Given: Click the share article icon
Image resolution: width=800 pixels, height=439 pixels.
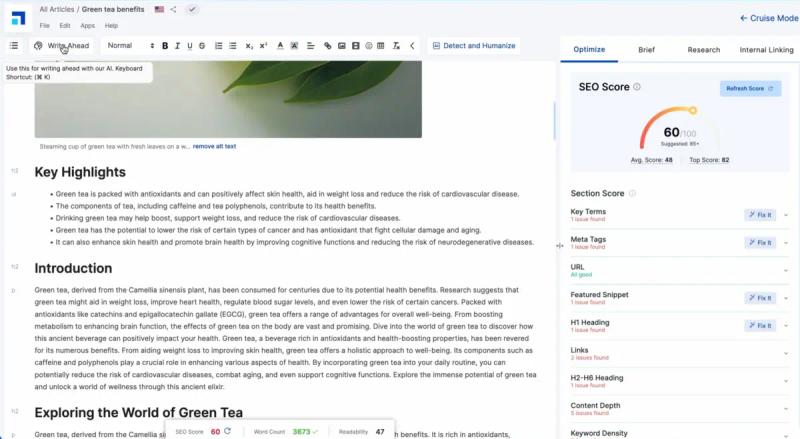Looking at the screenshot, I should tap(173, 9).
